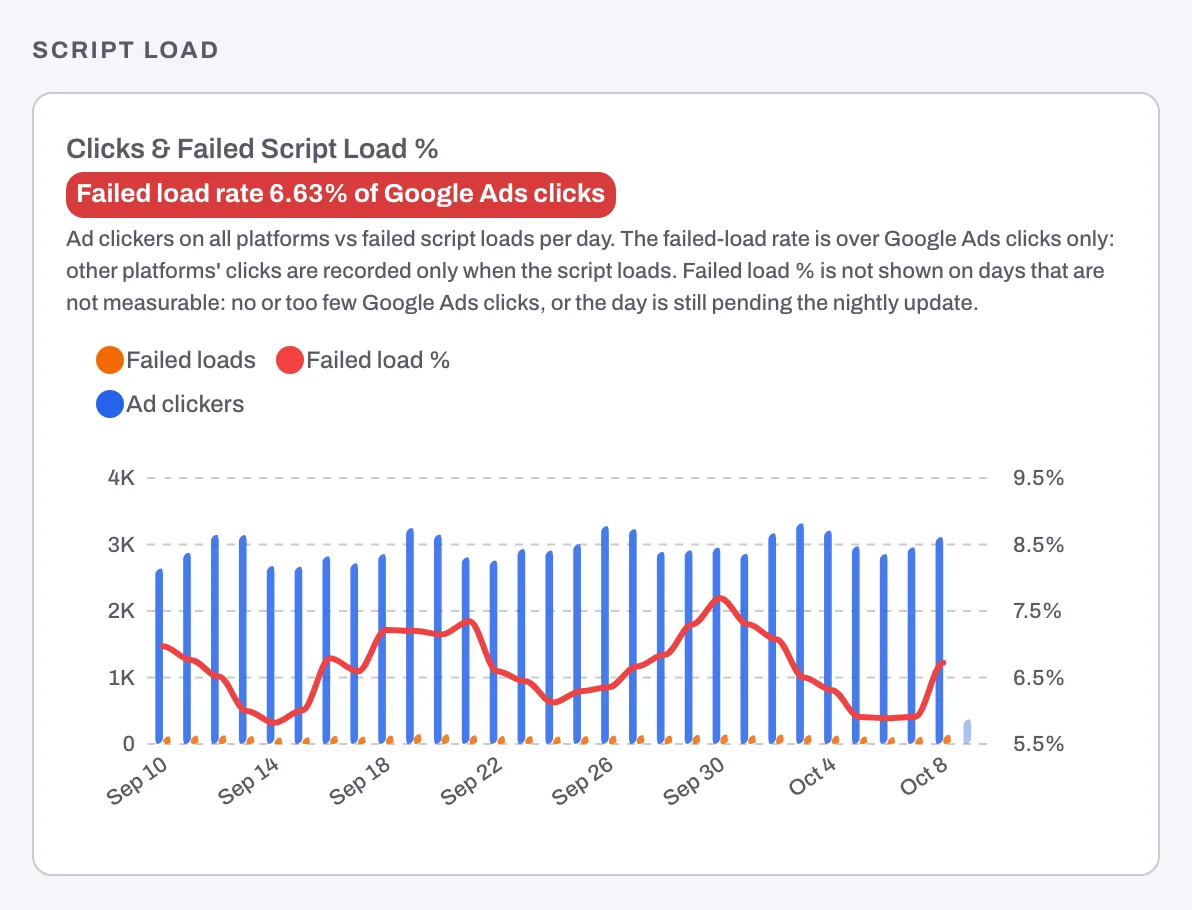Click the Sep 10 x-axis label
Image resolution: width=1192 pixels, height=910 pixels.
(x=137, y=781)
